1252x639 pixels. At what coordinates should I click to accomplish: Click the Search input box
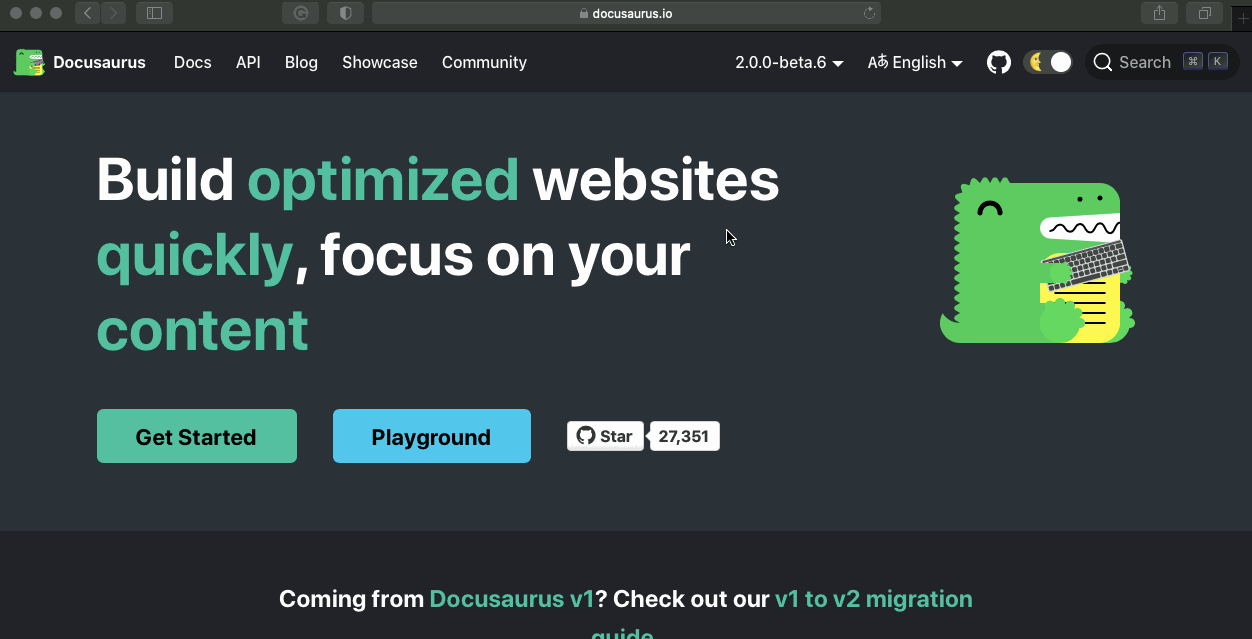click(x=1160, y=62)
